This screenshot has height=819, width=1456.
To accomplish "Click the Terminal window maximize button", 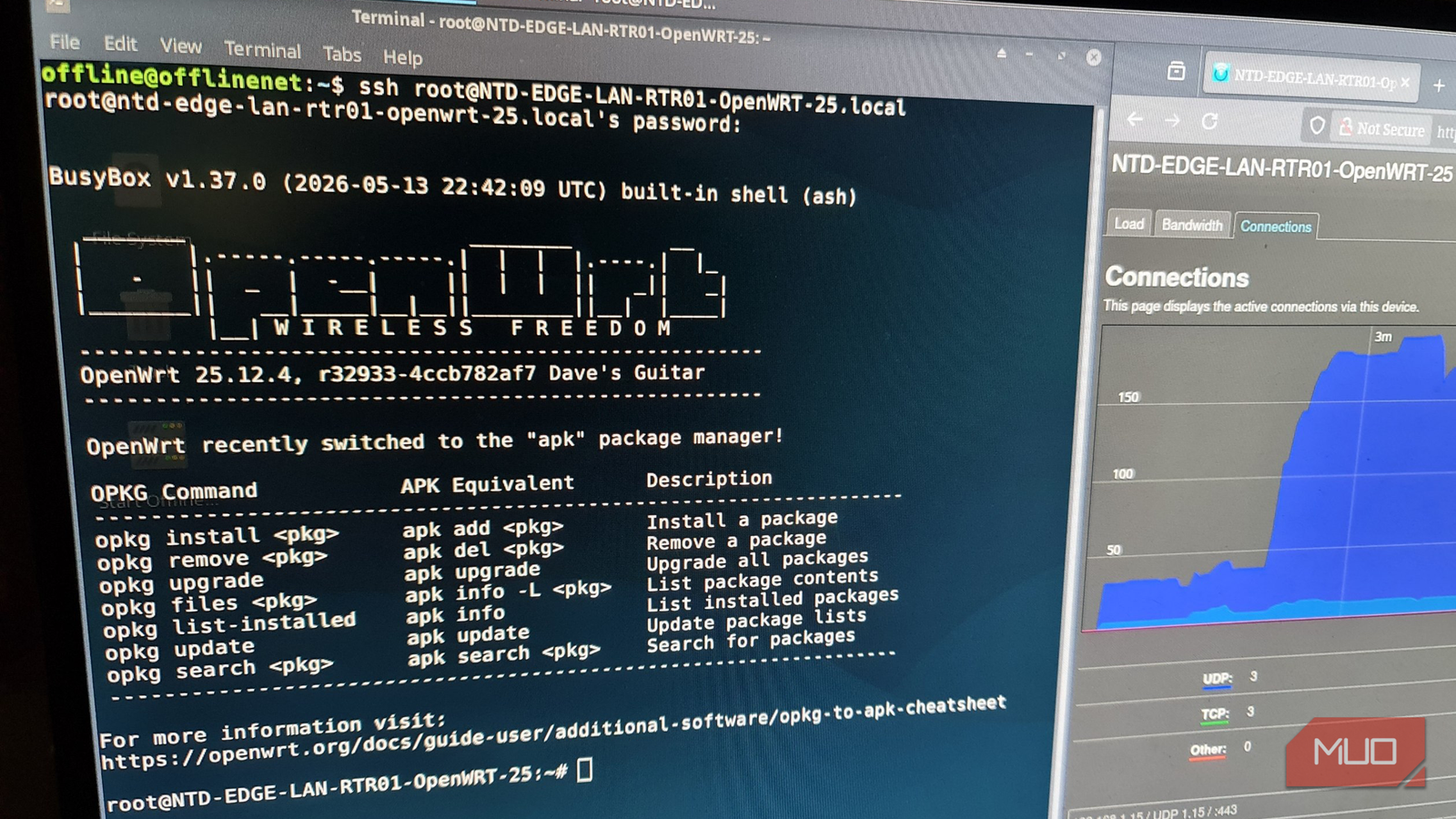I will click(1061, 56).
